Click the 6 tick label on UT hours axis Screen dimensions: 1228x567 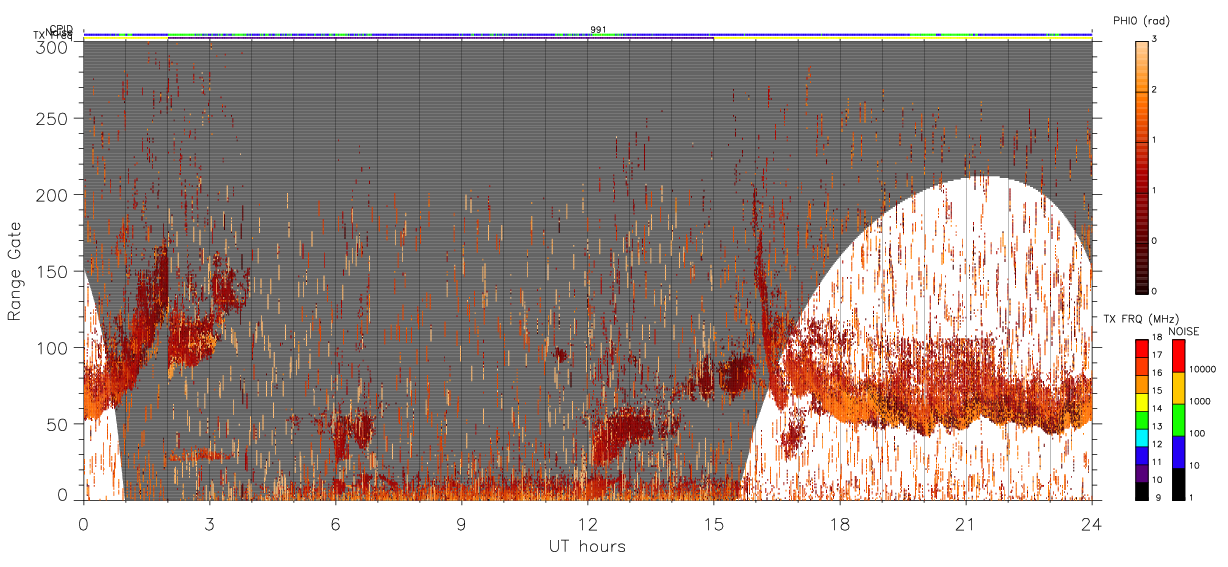pyautogui.click(x=335, y=523)
